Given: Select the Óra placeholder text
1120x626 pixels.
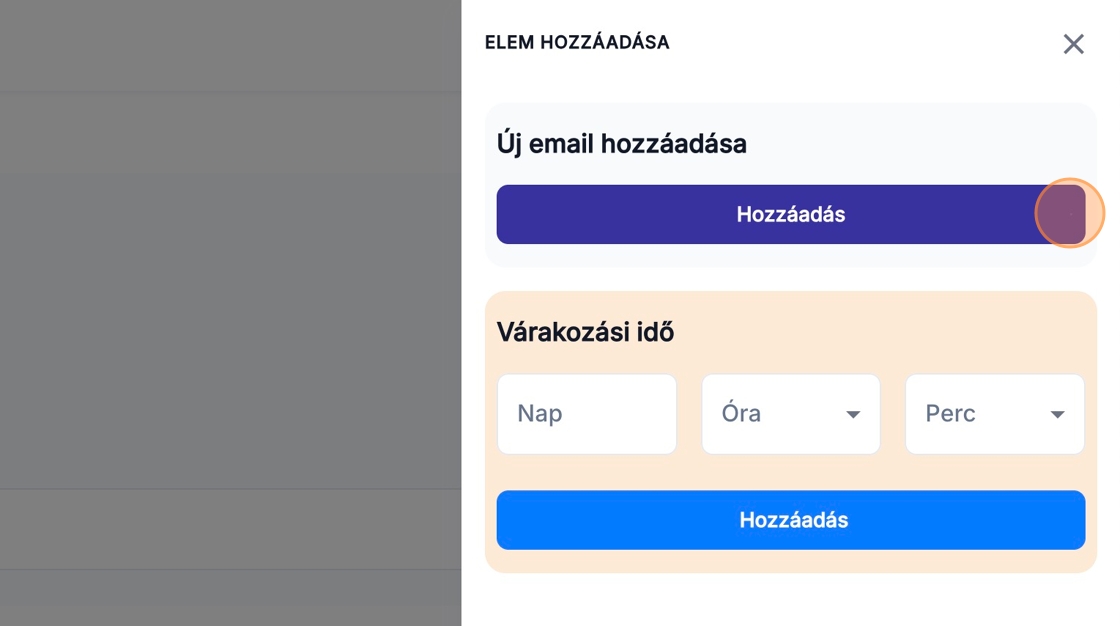Looking at the screenshot, I should tap(741, 414).
